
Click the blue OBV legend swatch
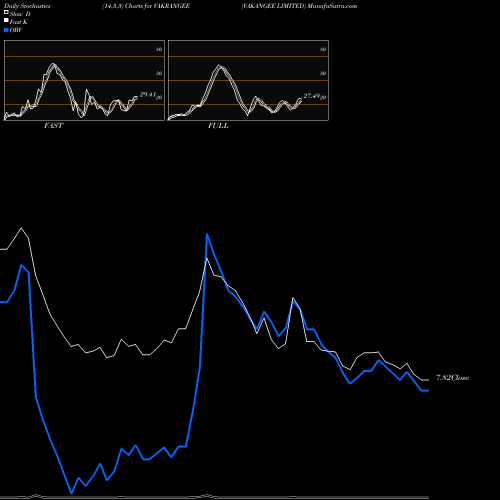coord(6,30)
